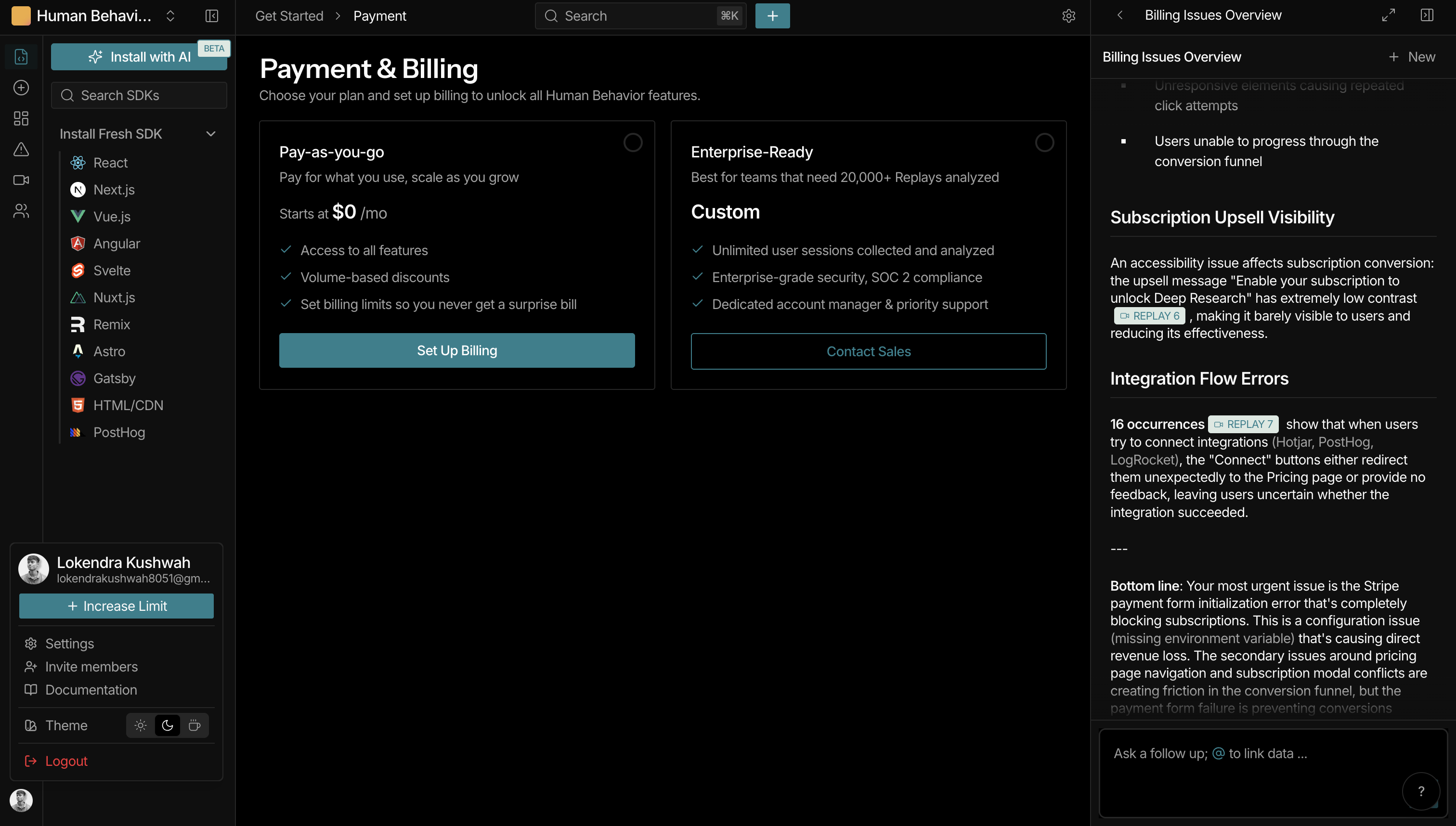Click Contact Sales
The height and width of the screenshot is (826, 1456).
coord(868,351)
